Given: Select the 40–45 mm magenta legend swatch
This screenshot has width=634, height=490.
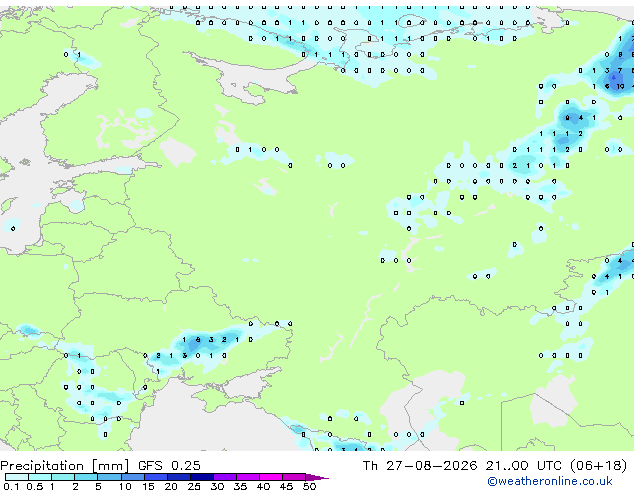Looking at the screenshot, I should [x=271, y=477].
